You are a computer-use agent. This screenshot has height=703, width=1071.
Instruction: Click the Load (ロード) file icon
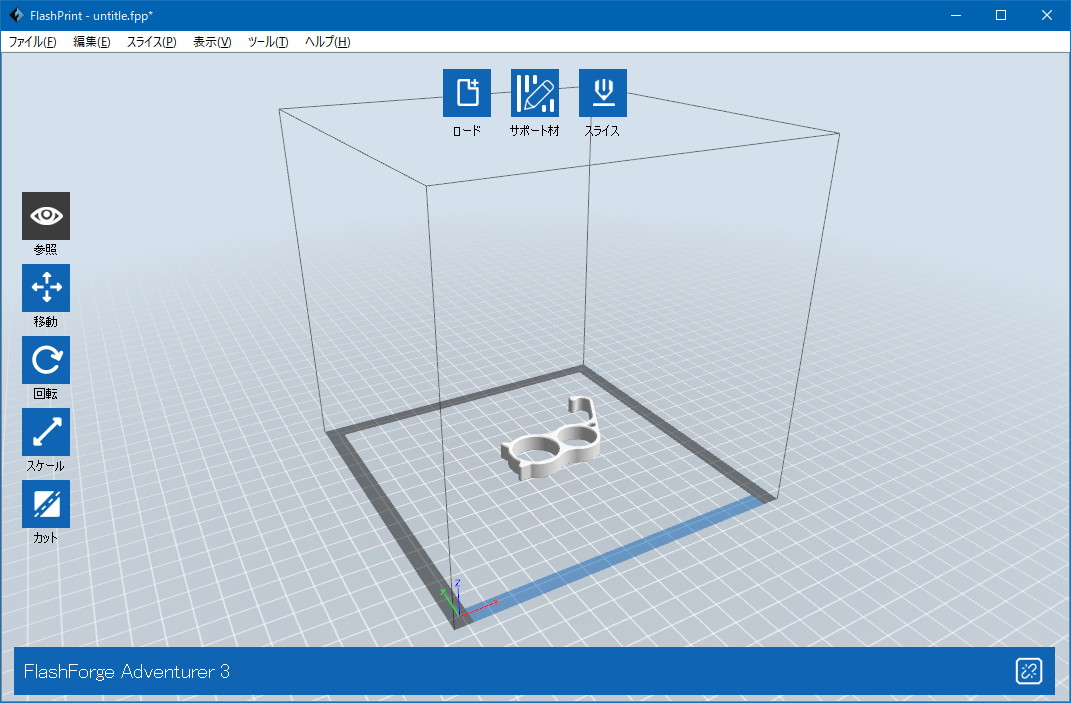click(467, 93)
